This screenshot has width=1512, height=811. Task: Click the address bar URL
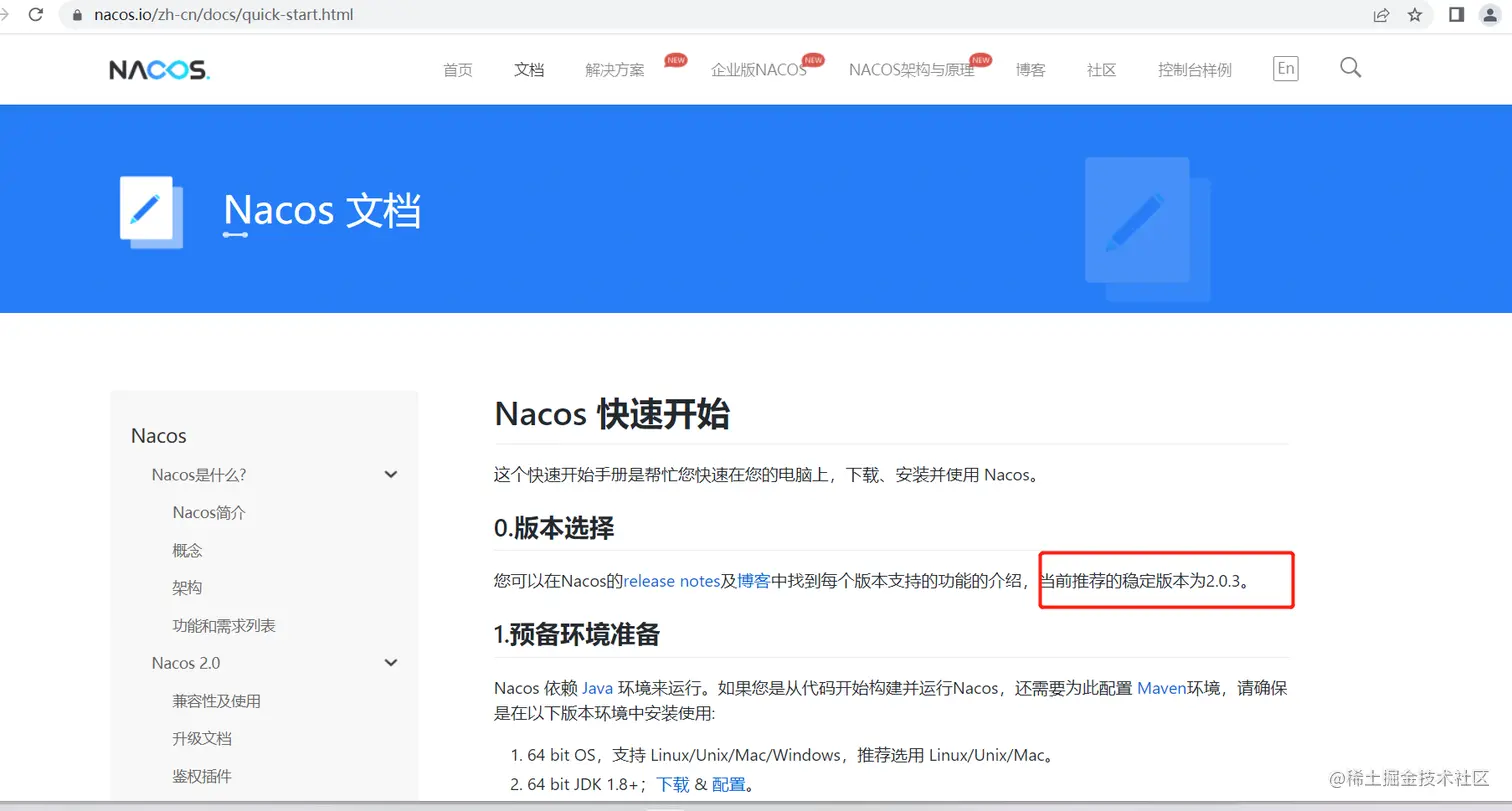click(x=223, y=15)
